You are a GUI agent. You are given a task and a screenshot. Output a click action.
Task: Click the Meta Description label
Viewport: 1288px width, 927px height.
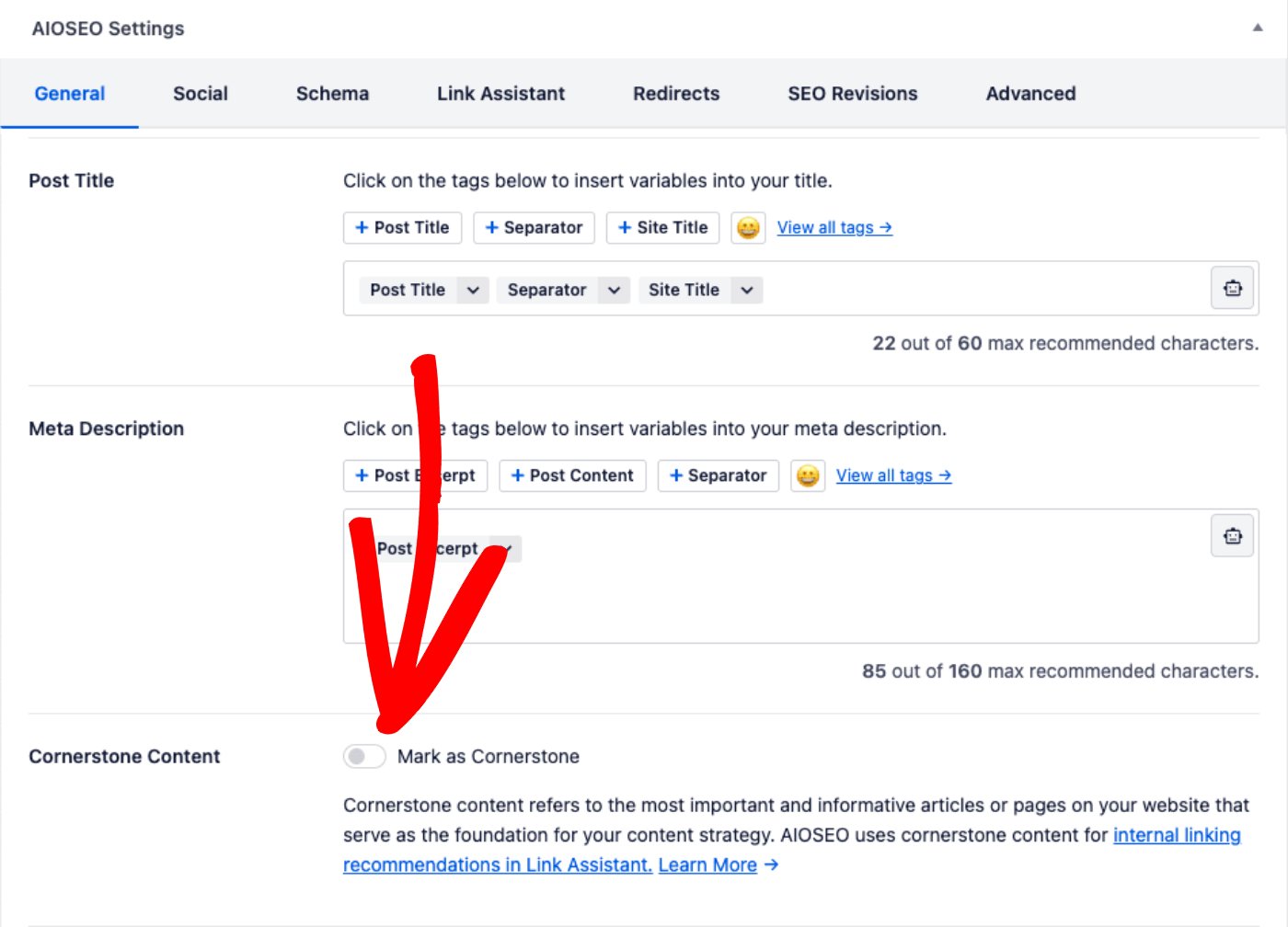coord(106,429)
